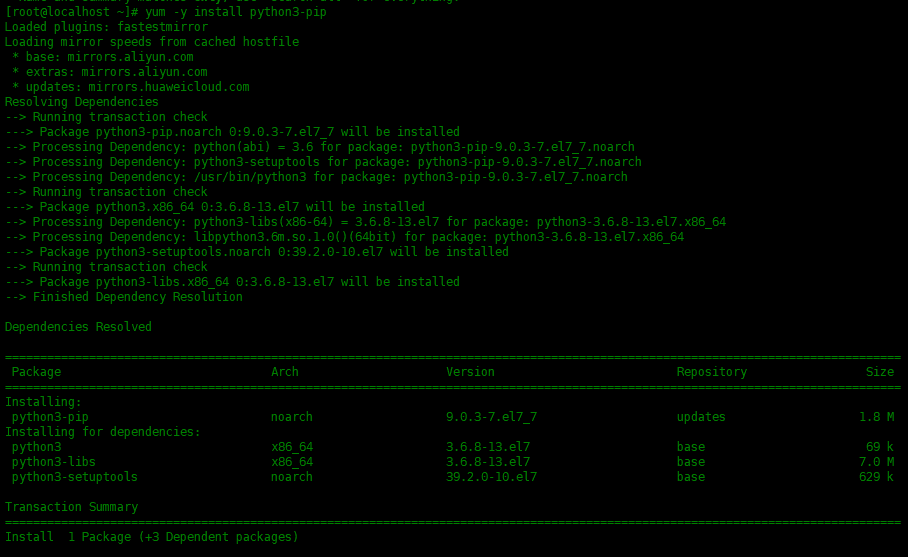Viewport: 909px width, 557px height.
Task: Click the 'Arch' column header
Action: 285,372
